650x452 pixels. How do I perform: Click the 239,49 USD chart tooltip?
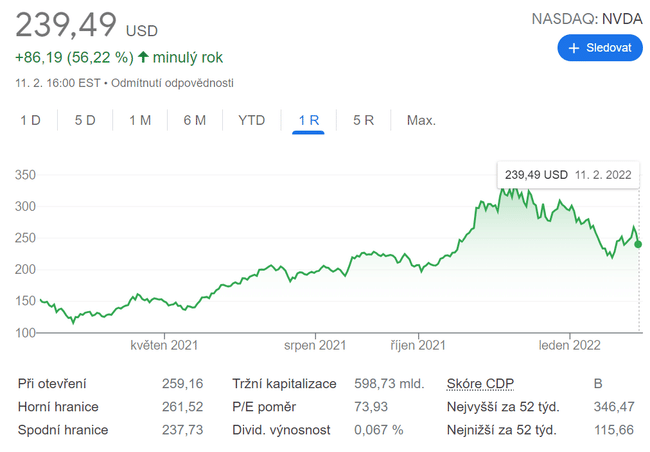568,175
